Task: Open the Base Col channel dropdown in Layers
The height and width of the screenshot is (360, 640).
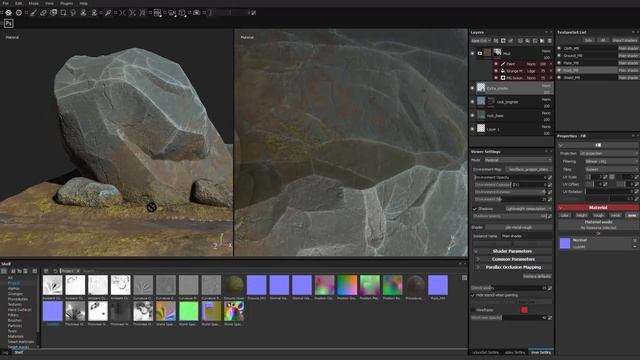Action: tap(481, 40)
